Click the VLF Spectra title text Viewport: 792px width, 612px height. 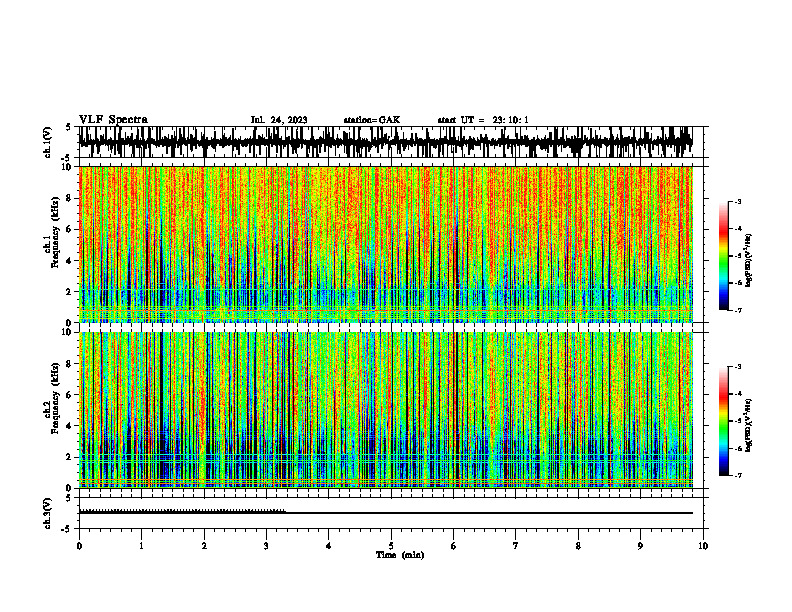113,120
